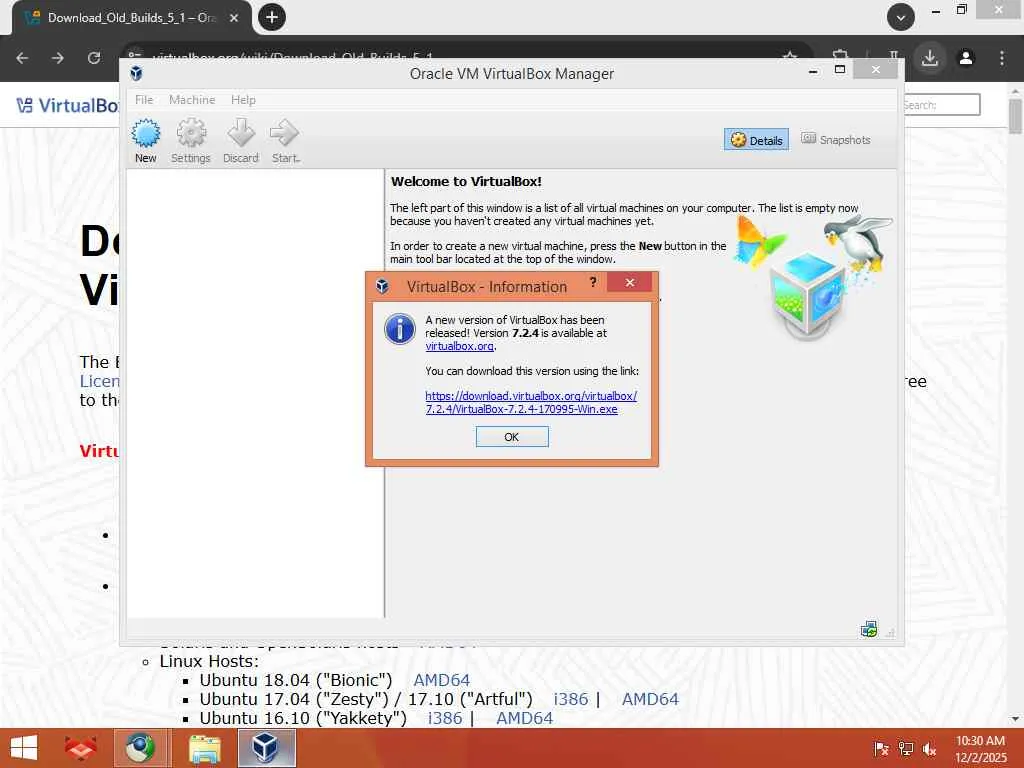
Task: Open the i386 link for Ubuntu 16.10 Yakkety
Action: pos(445,718)
